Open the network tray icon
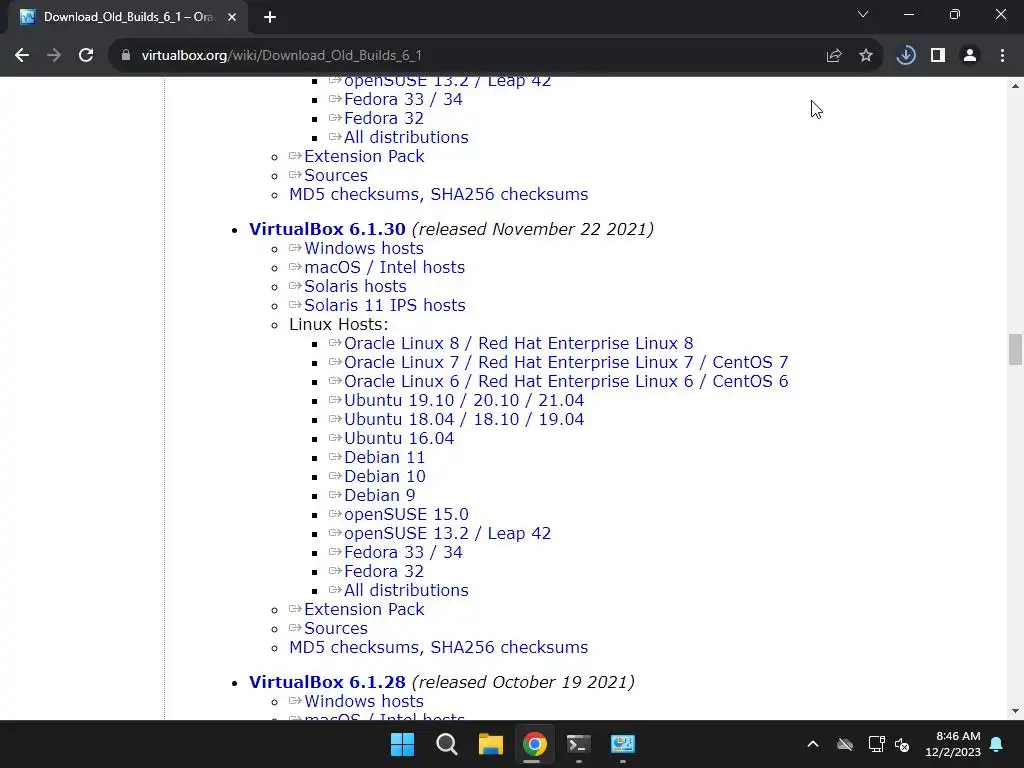The height and width of the screenshot is (768, 1024). 876,744
